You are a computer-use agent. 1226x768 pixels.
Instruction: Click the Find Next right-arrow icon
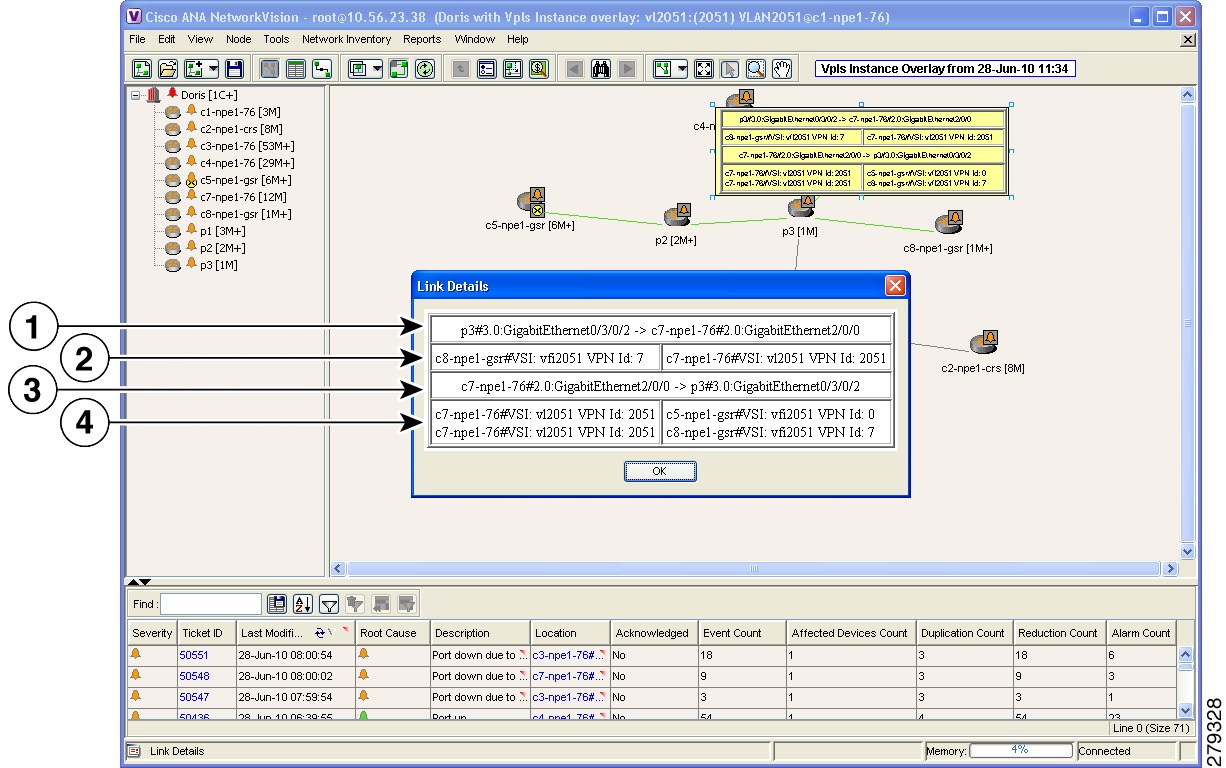(627, 69)
